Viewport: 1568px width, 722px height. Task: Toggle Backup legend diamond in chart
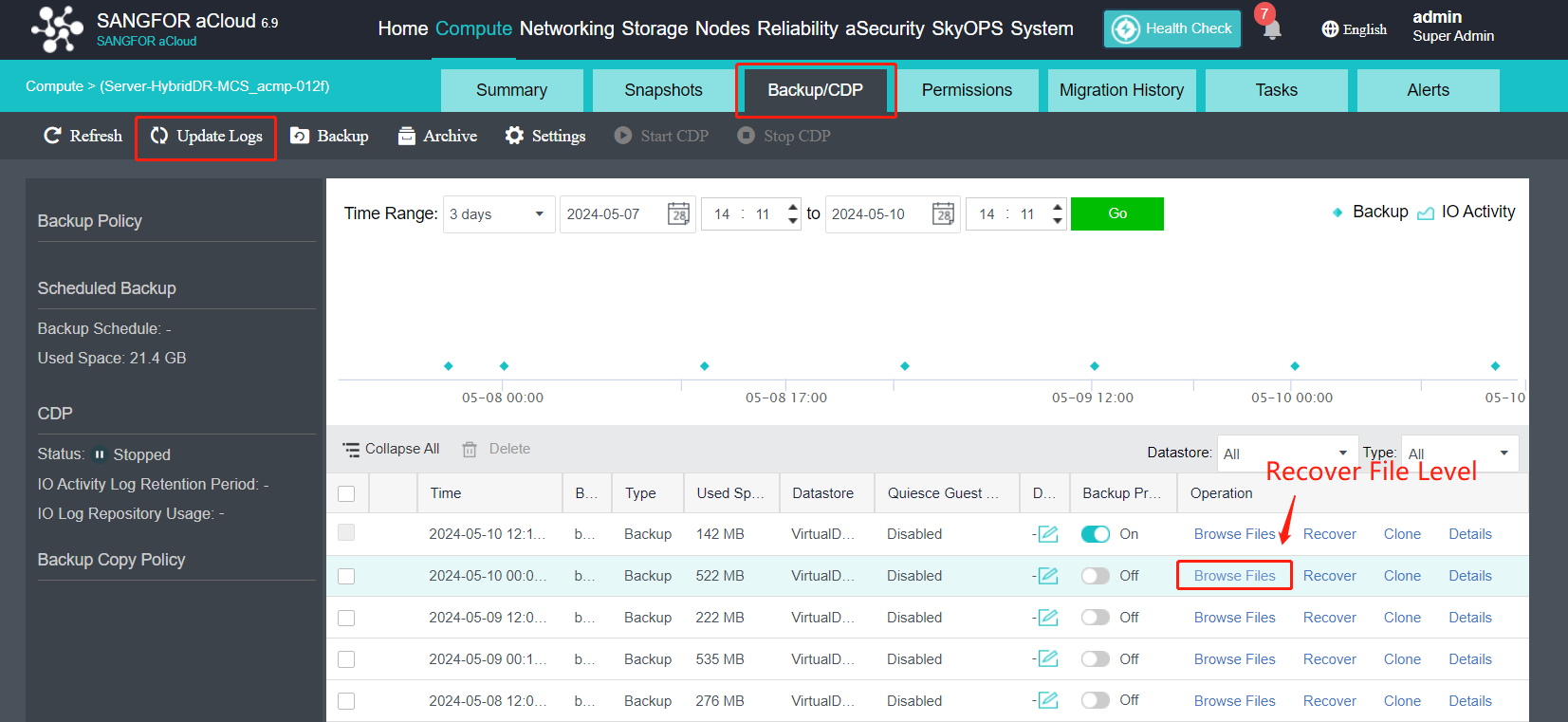(x=1337, y=213)
